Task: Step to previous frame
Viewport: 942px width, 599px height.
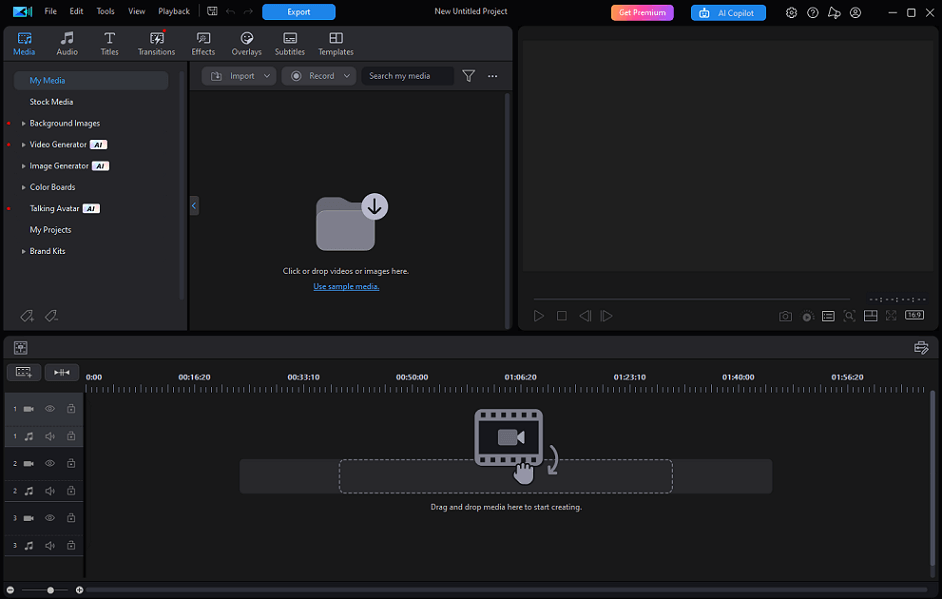Action: click(x=585, y=316)
